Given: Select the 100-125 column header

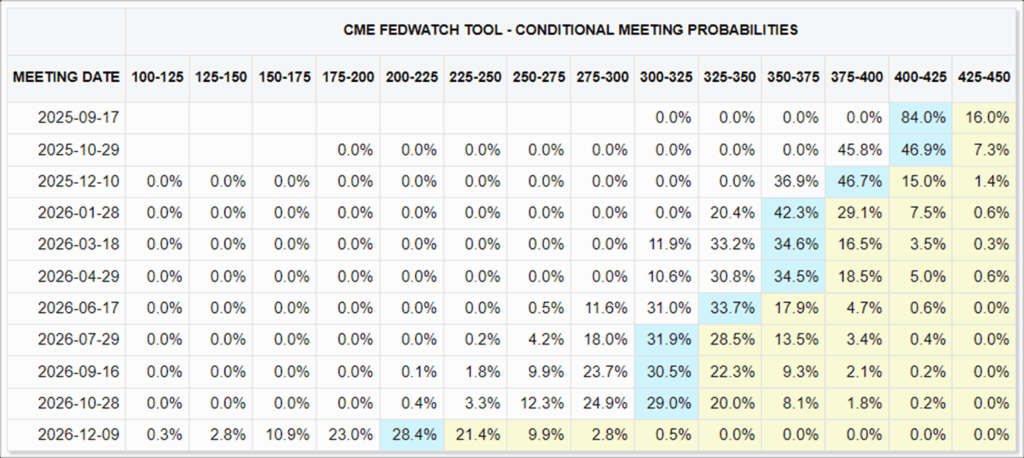Looking at the screenshot, I should pyautogui.click(x=157, y=76).
